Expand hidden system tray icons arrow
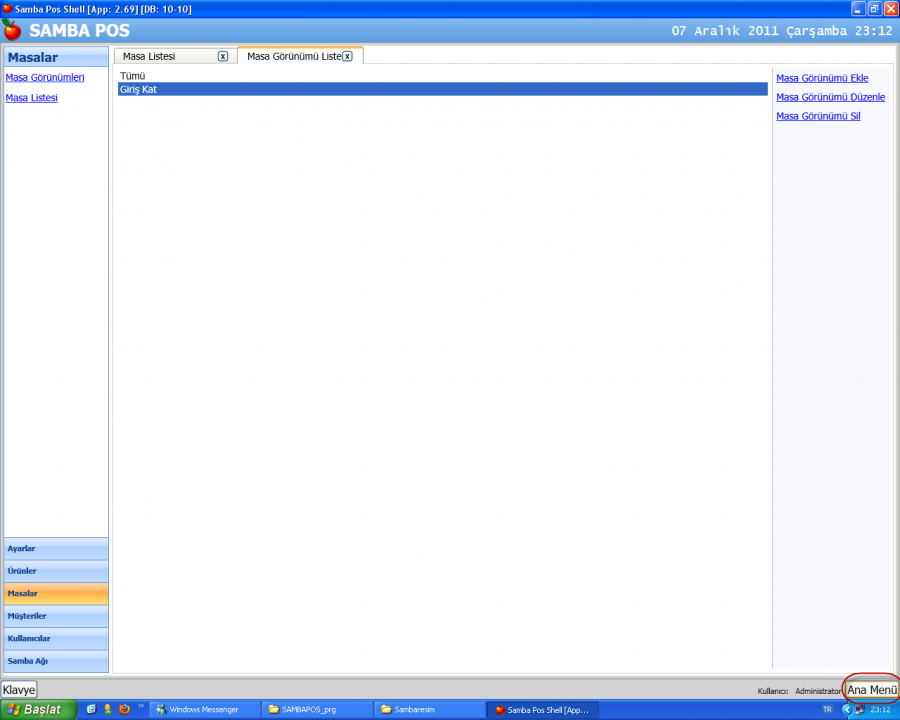 (x=846, y=710)
